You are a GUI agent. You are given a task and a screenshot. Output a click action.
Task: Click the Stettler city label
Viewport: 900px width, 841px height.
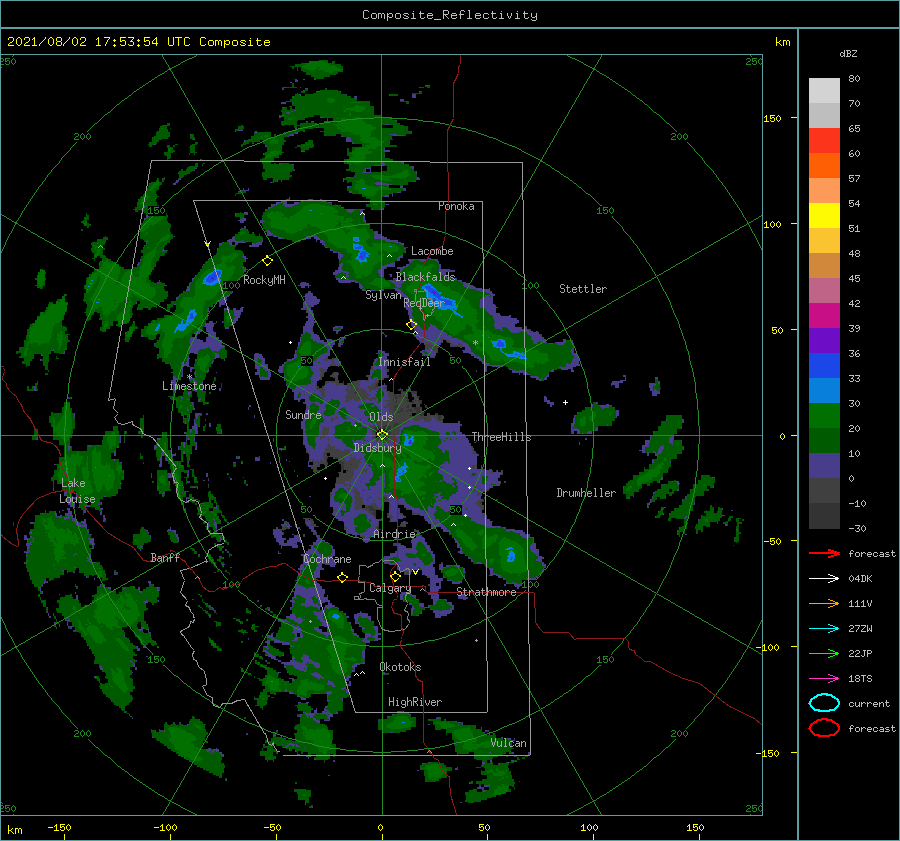(x=583, y=289)
